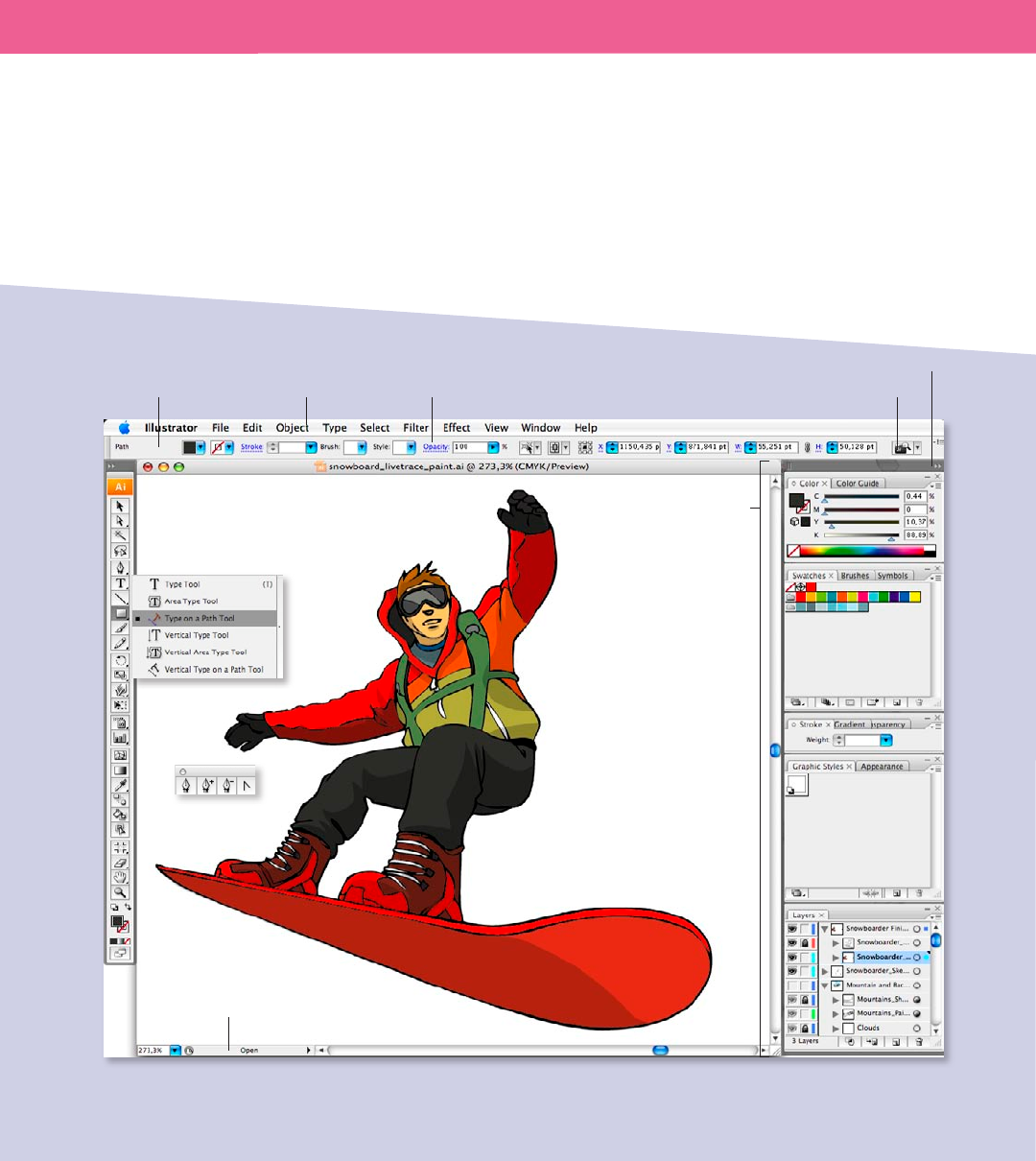Open the zoom level dropdown at bottom left
The width and height of the screenshot is (1036, 1161).
176,1051
